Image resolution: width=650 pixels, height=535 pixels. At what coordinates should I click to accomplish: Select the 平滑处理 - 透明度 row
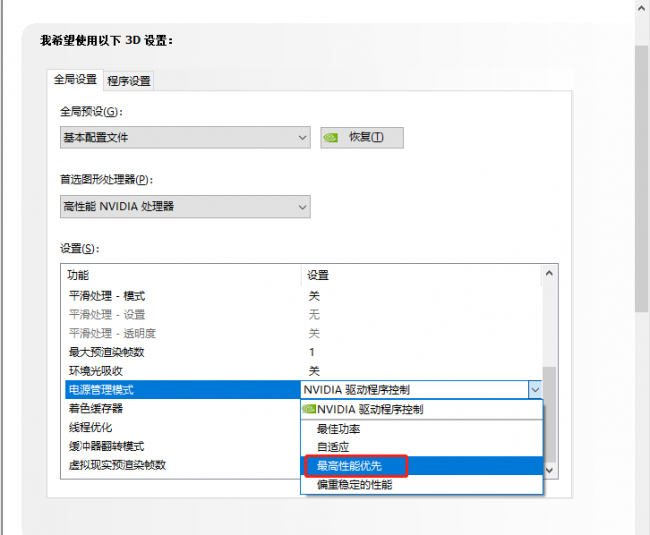[x=303, y=333]
